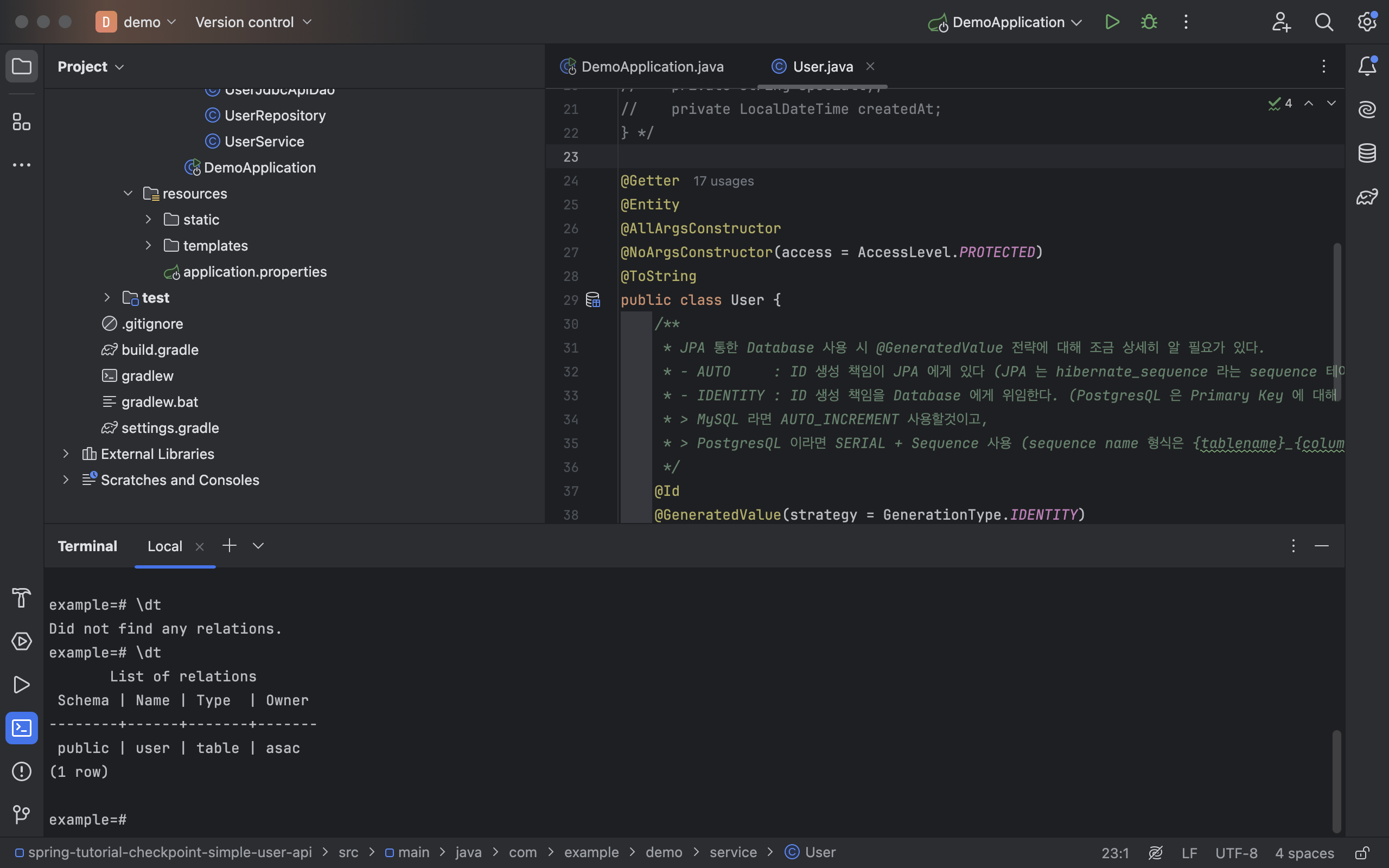1389x868 pixels.
Task: Toggle the Terminal tool window button
Action: (x=21, y=728)
